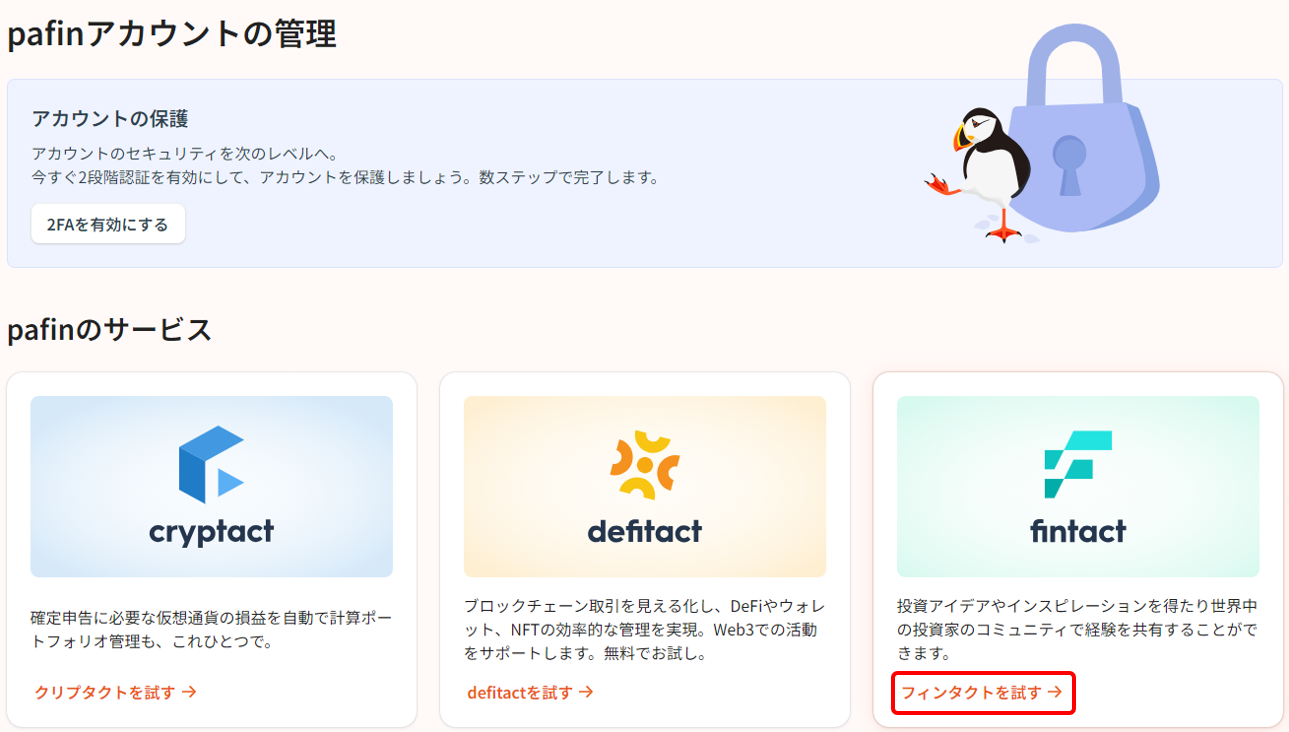This screenshot has width=1289, height=732.
Task: Click the defitact logo banner
Action: 645,486
